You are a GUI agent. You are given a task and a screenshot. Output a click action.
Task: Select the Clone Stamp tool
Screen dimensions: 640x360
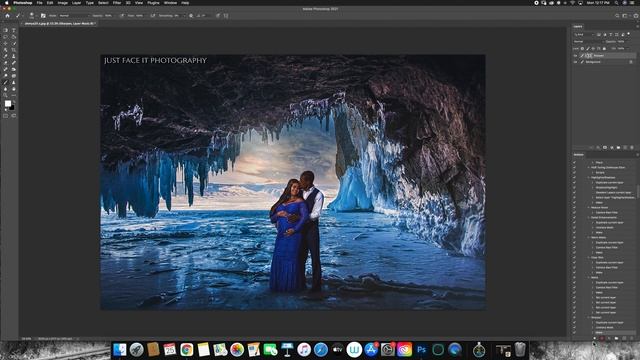[x=14, y=56]
